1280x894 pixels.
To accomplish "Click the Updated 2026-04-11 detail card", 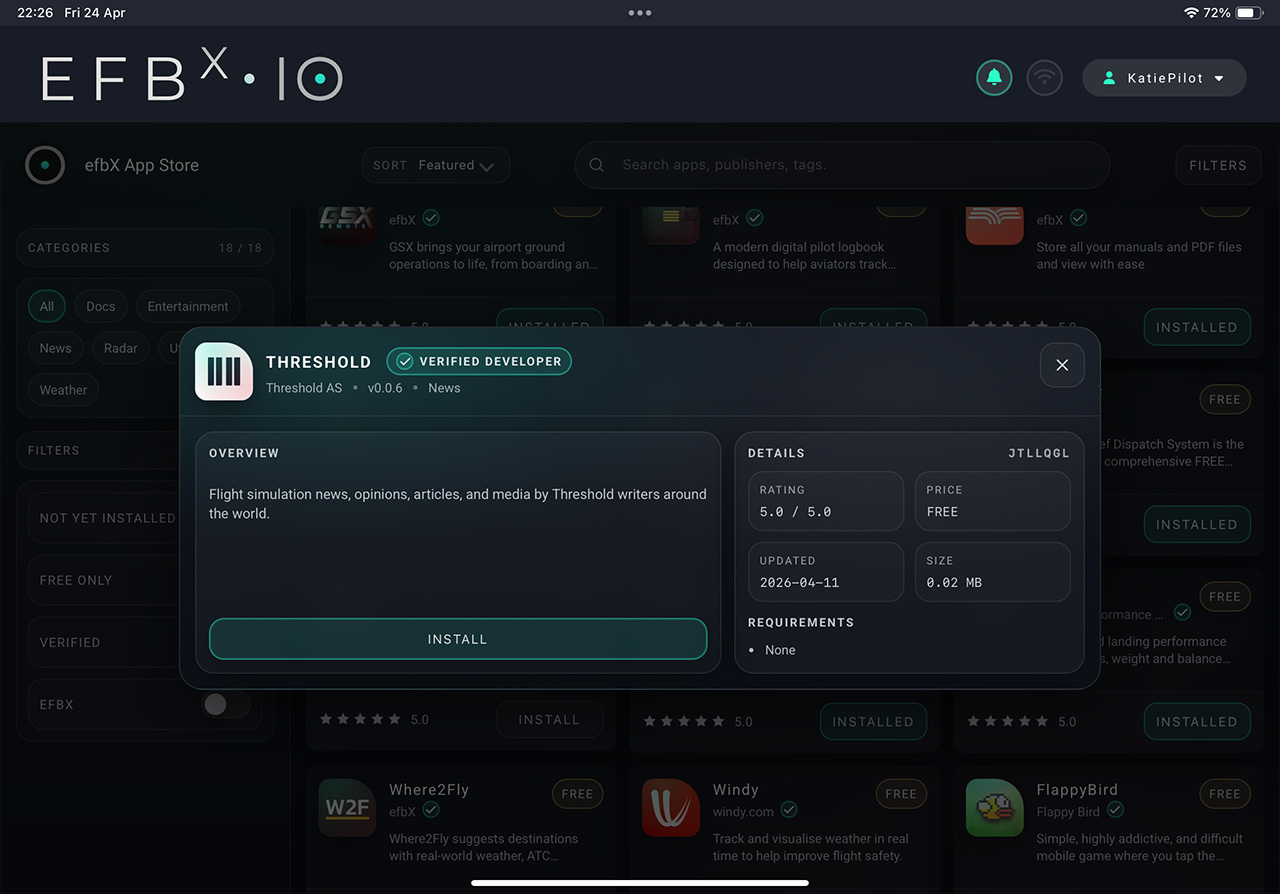I will [826, 572].
